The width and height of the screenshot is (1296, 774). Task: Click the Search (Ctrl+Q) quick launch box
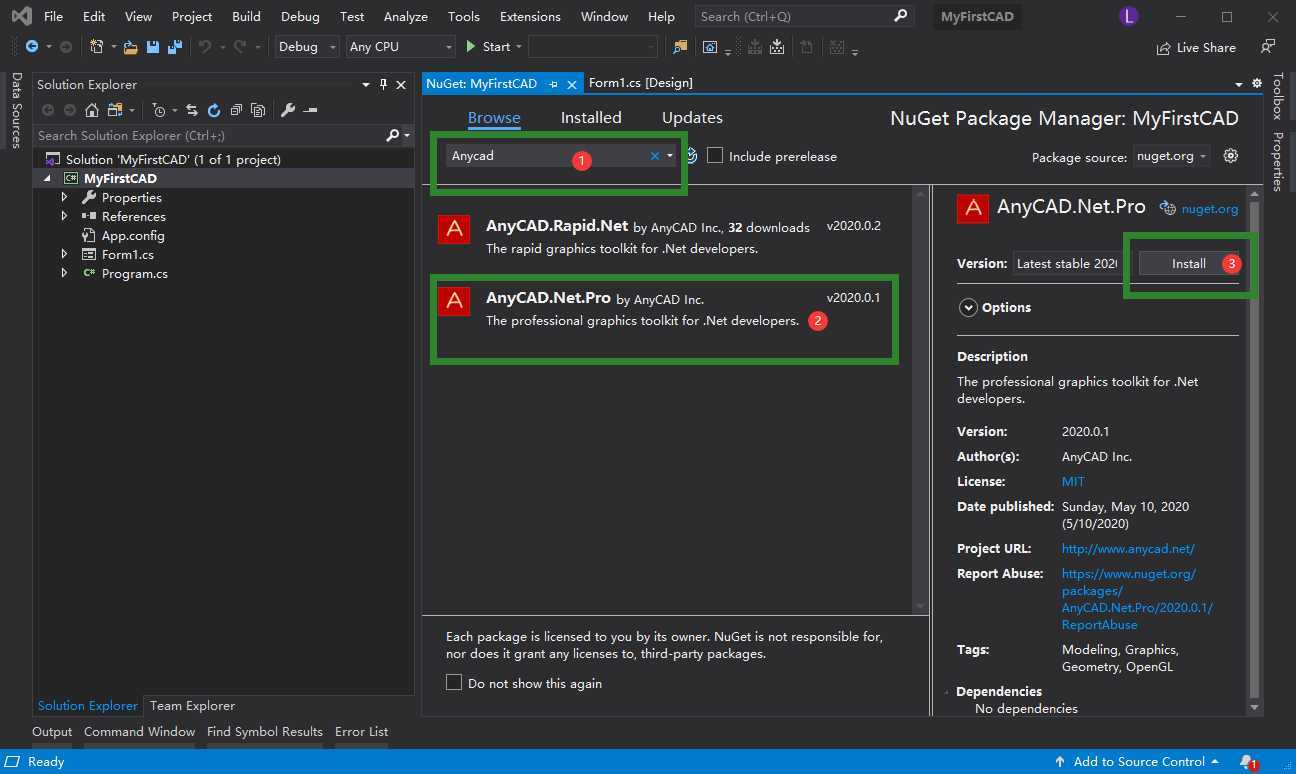point(805,16)
